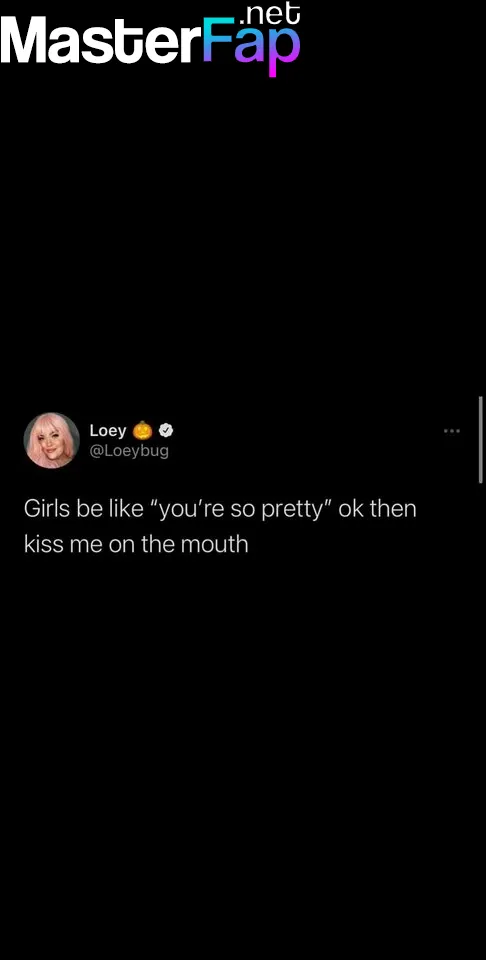The height and width of the screenshot is (960, 486).
Task: Click the verified checkmark badge
Action: coord(166,430)
